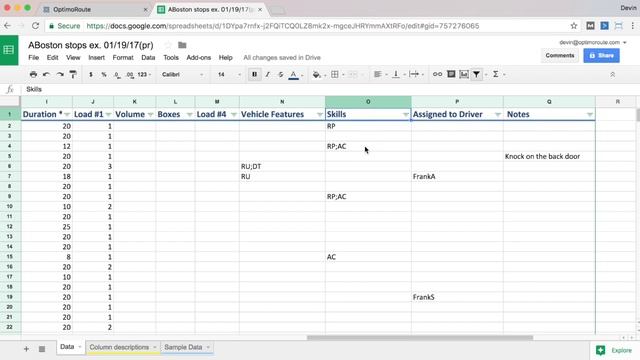Open the Load #4 column filter dropdown

(233, 115)
